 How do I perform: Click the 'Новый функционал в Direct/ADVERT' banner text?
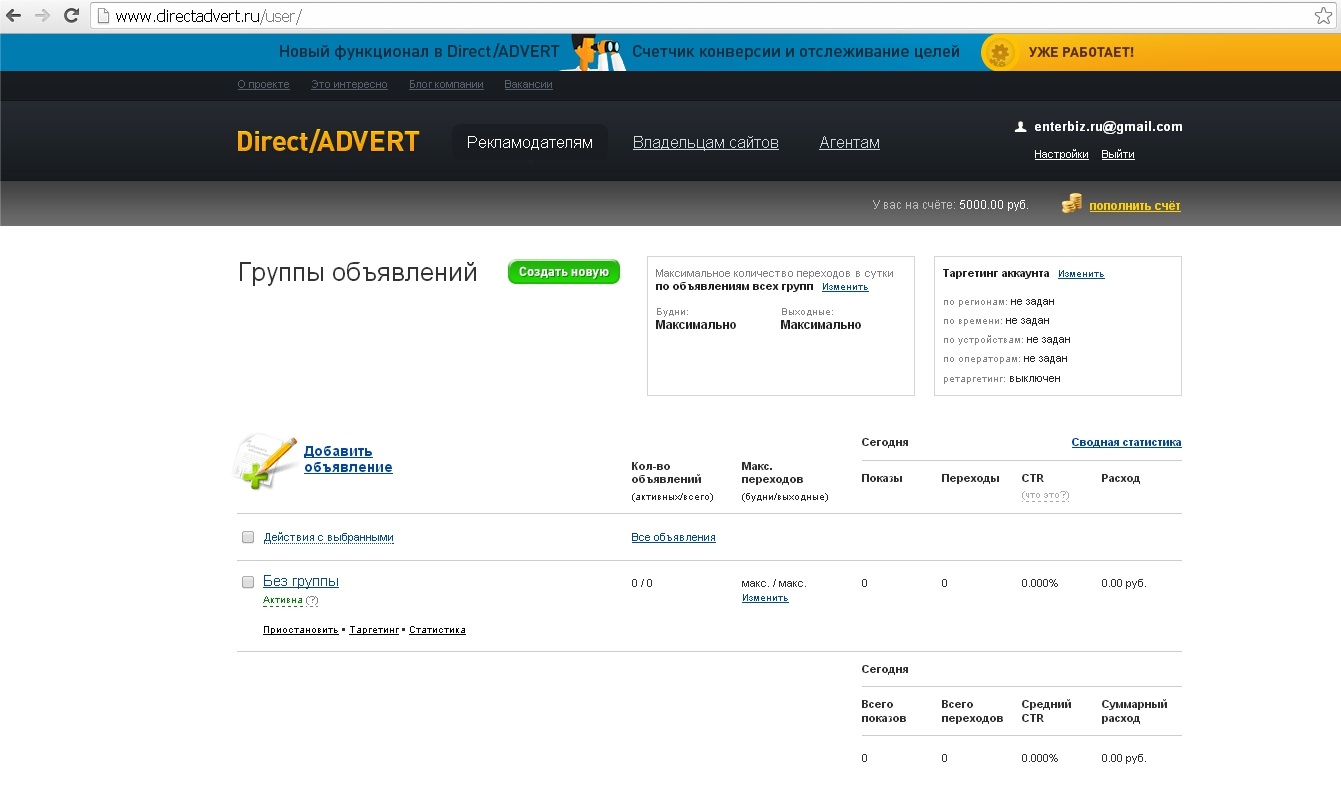[x=419, y=52]
